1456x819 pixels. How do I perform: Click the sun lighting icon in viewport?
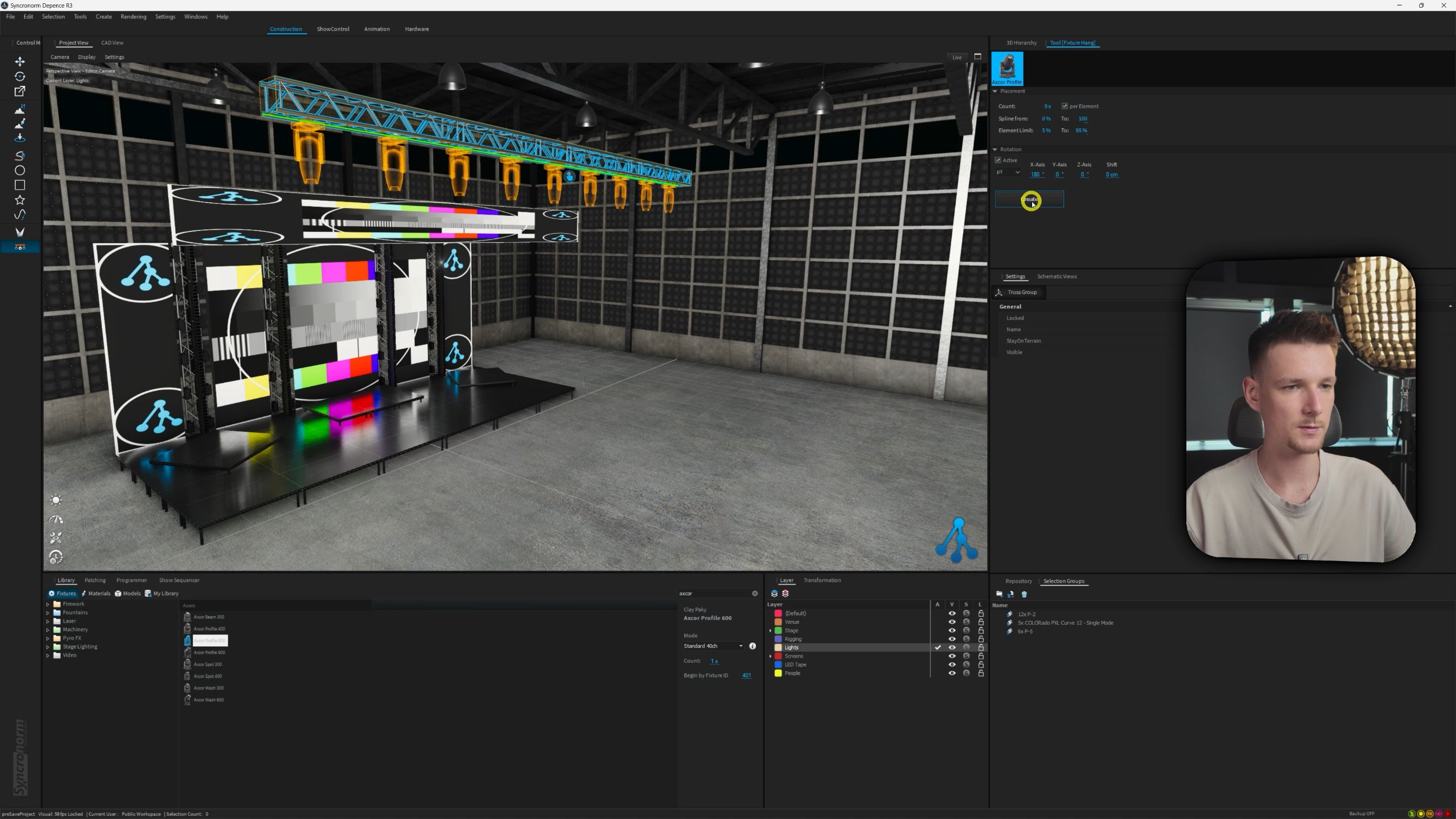(56, 500)
